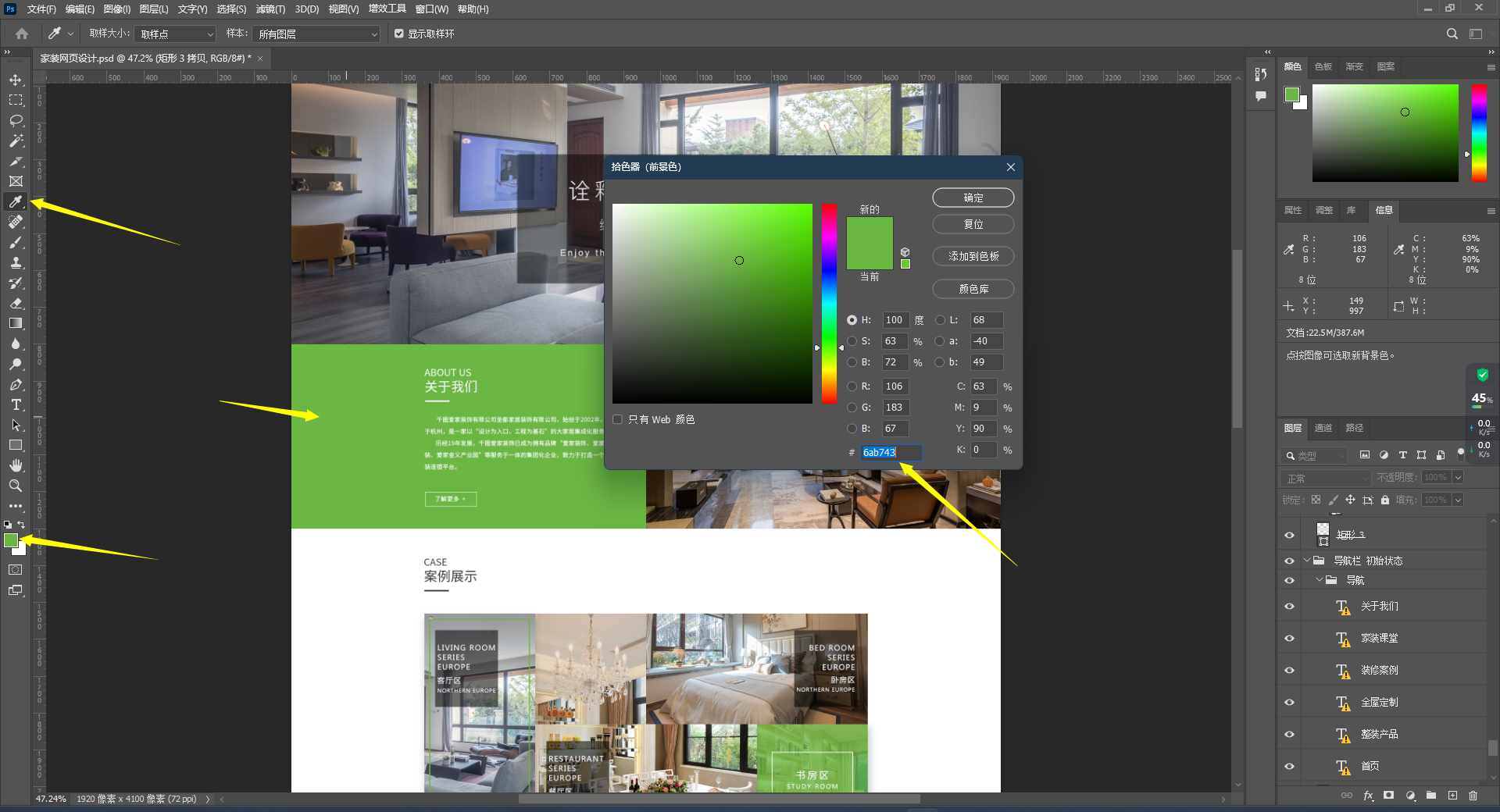Open the 滤镜(T) menu

point(270,9)
